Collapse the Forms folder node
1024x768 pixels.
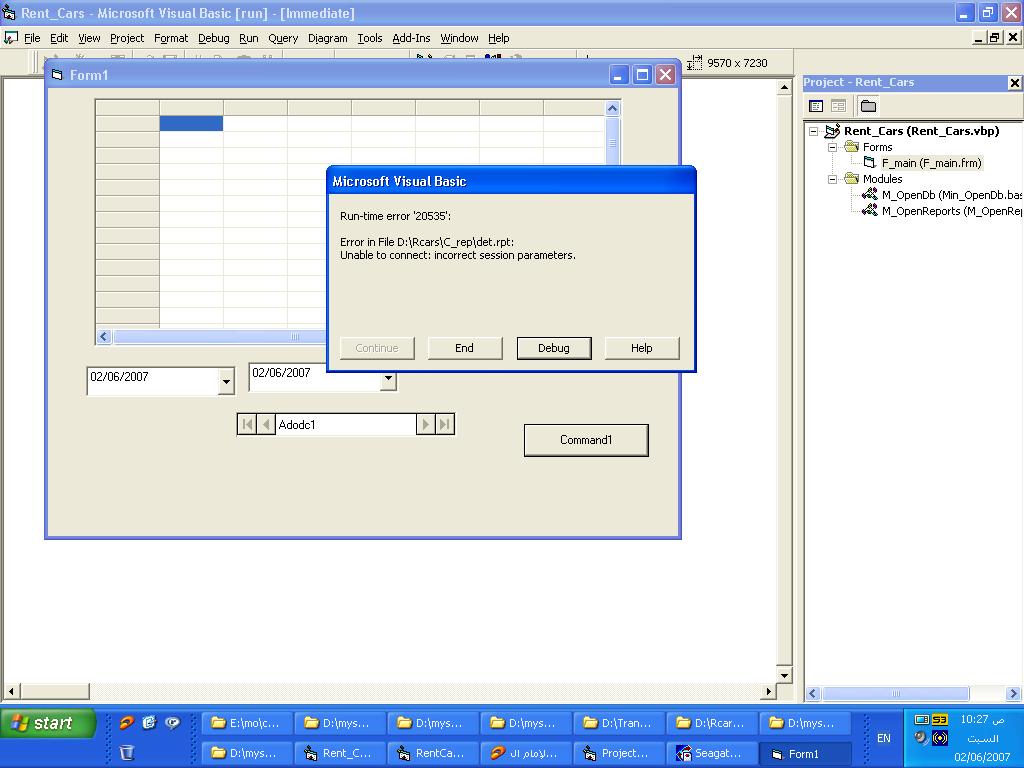(x=832, y=148)
